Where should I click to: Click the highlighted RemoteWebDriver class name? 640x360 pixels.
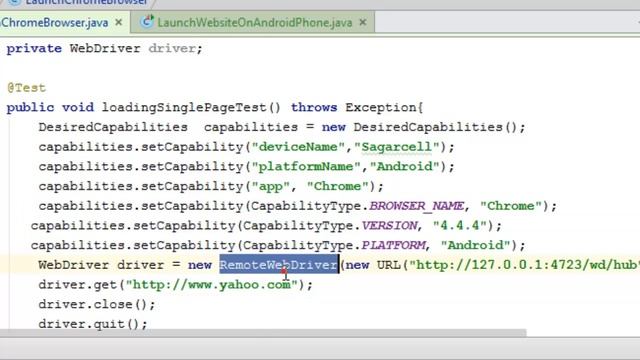click(279, 265)
